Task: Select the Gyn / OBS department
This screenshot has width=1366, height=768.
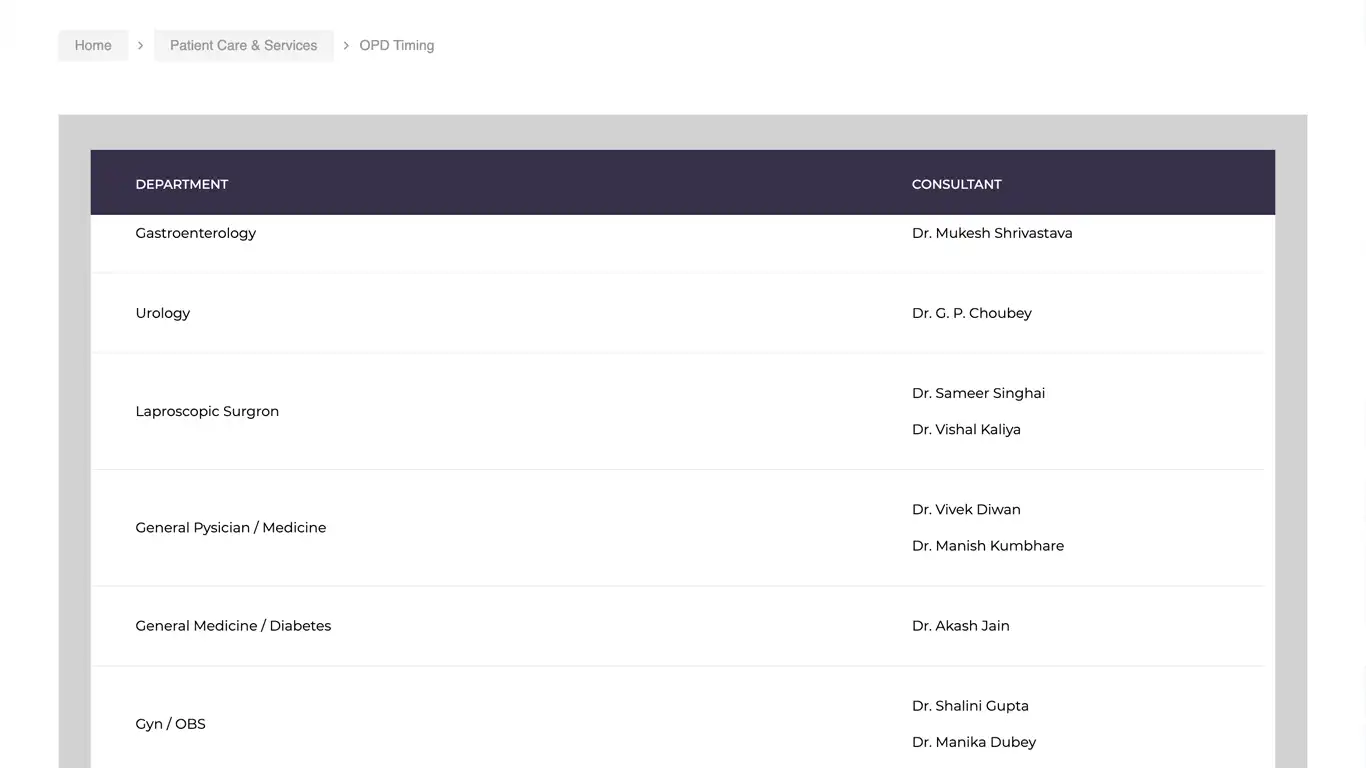Action: [x=171, y=724]
